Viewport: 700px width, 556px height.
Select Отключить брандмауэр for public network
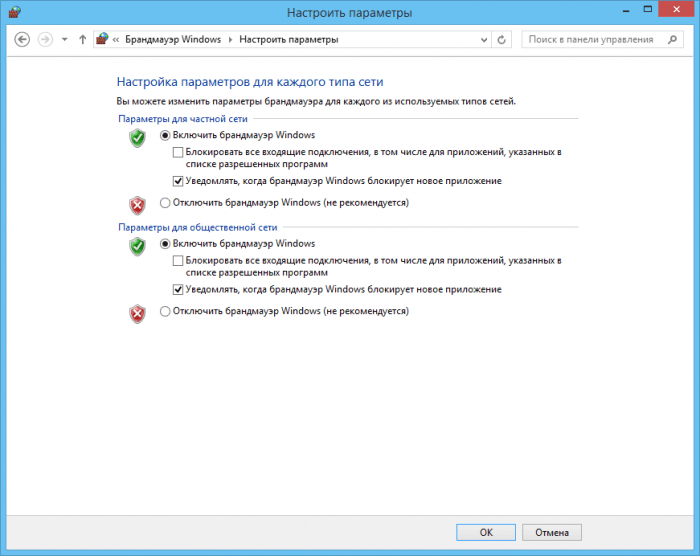165,311
